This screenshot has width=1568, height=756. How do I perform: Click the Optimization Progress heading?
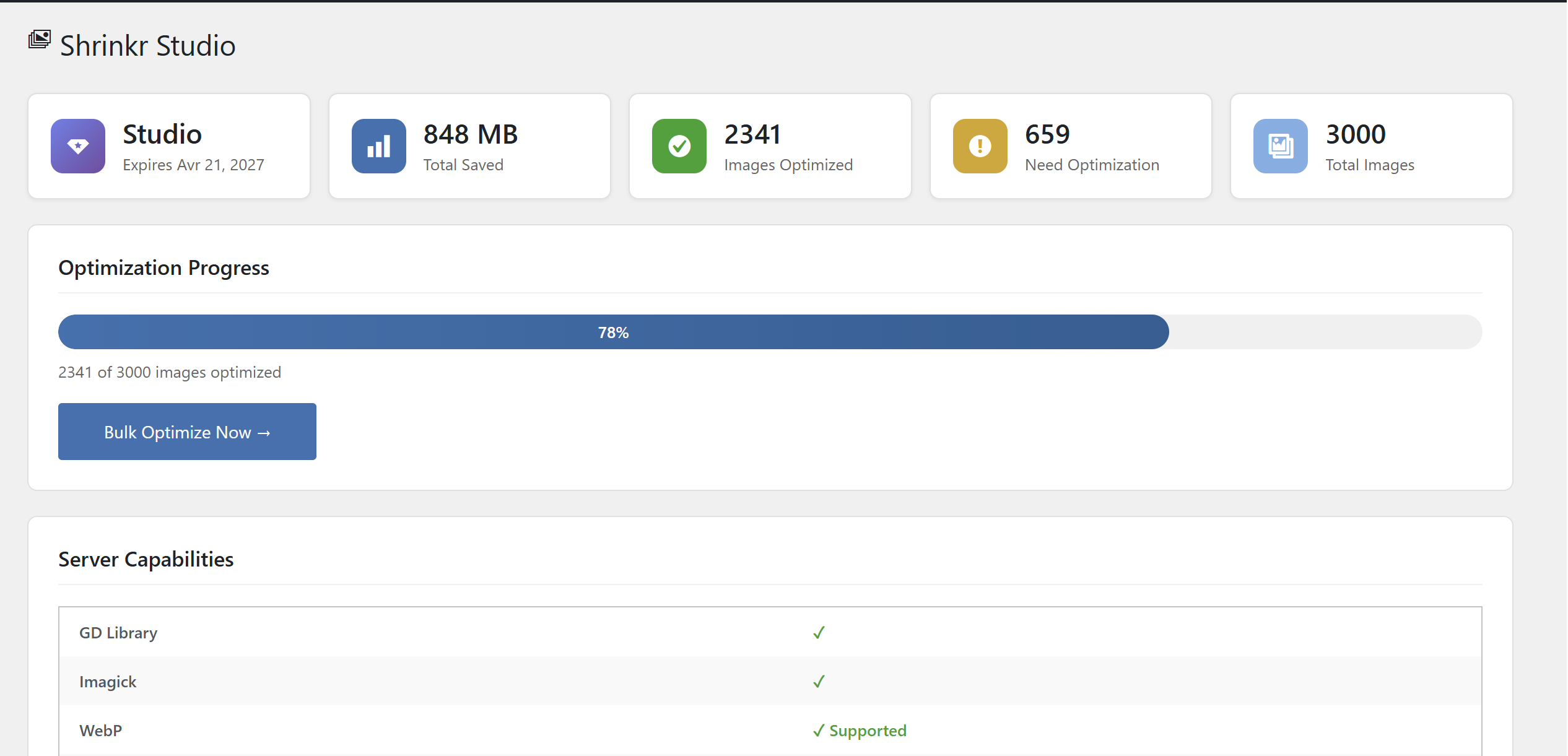(x=163, y=267)
